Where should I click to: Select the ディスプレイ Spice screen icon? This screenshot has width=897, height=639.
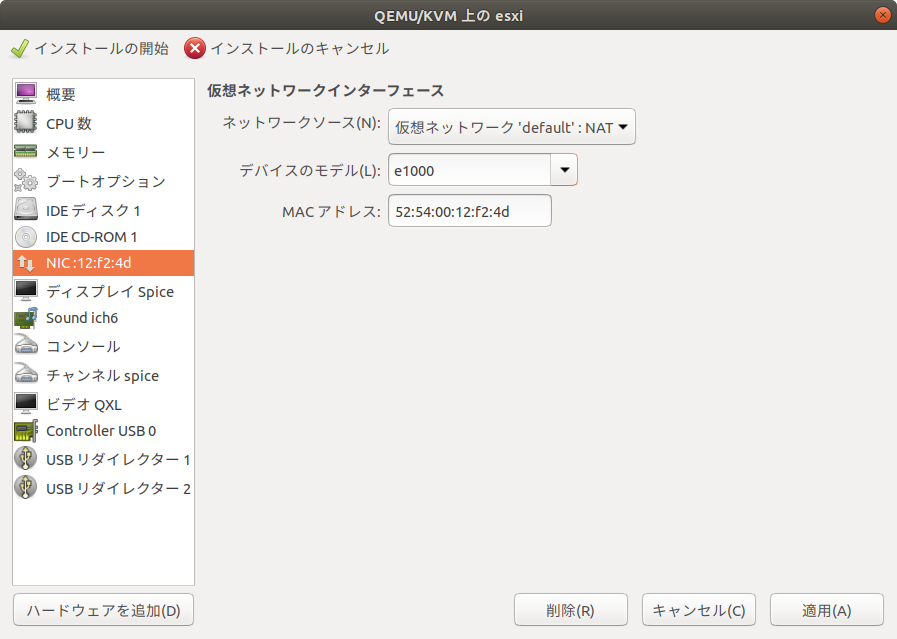pos(26,291)
